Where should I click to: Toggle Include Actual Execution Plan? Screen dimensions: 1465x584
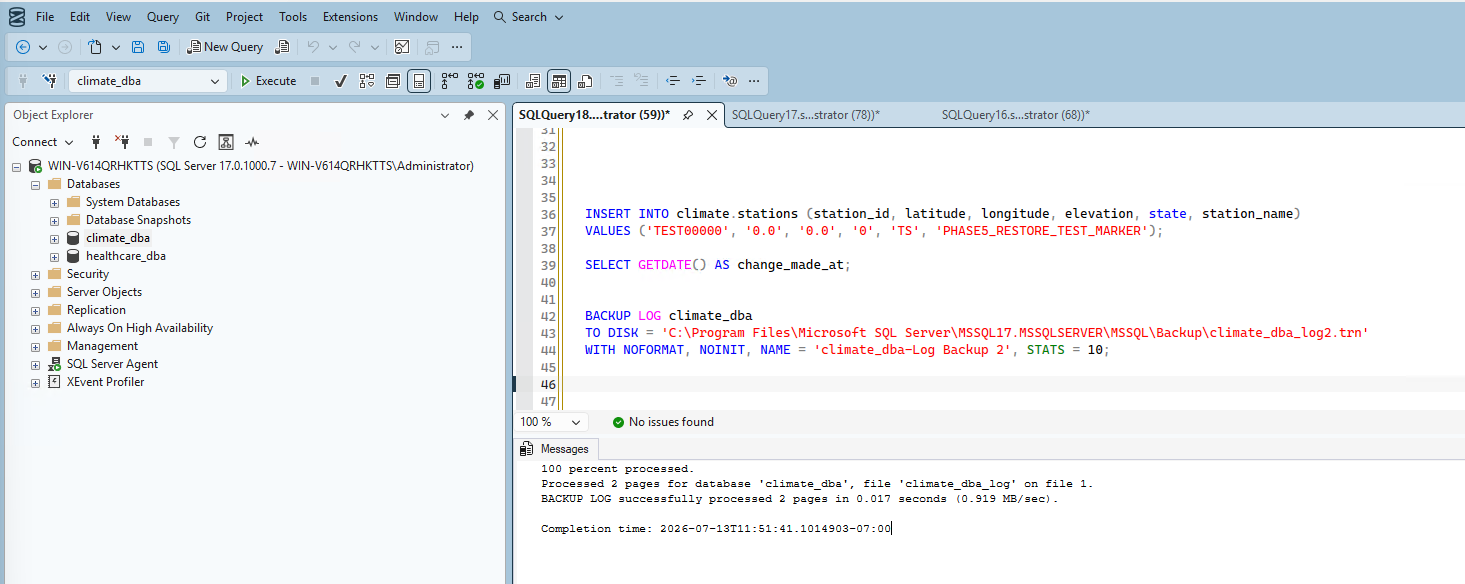click(x=449, y=81)
